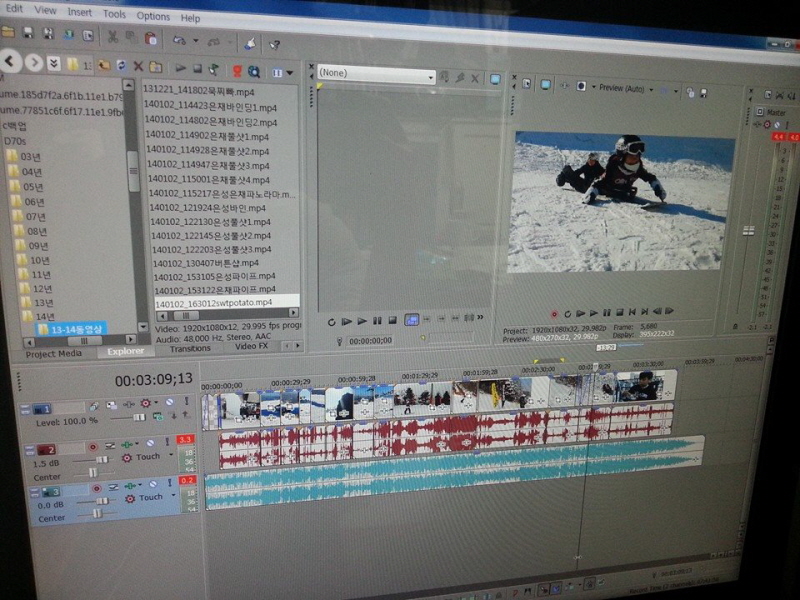Click the Explorer Up One Level folder icon

point(104,65)
